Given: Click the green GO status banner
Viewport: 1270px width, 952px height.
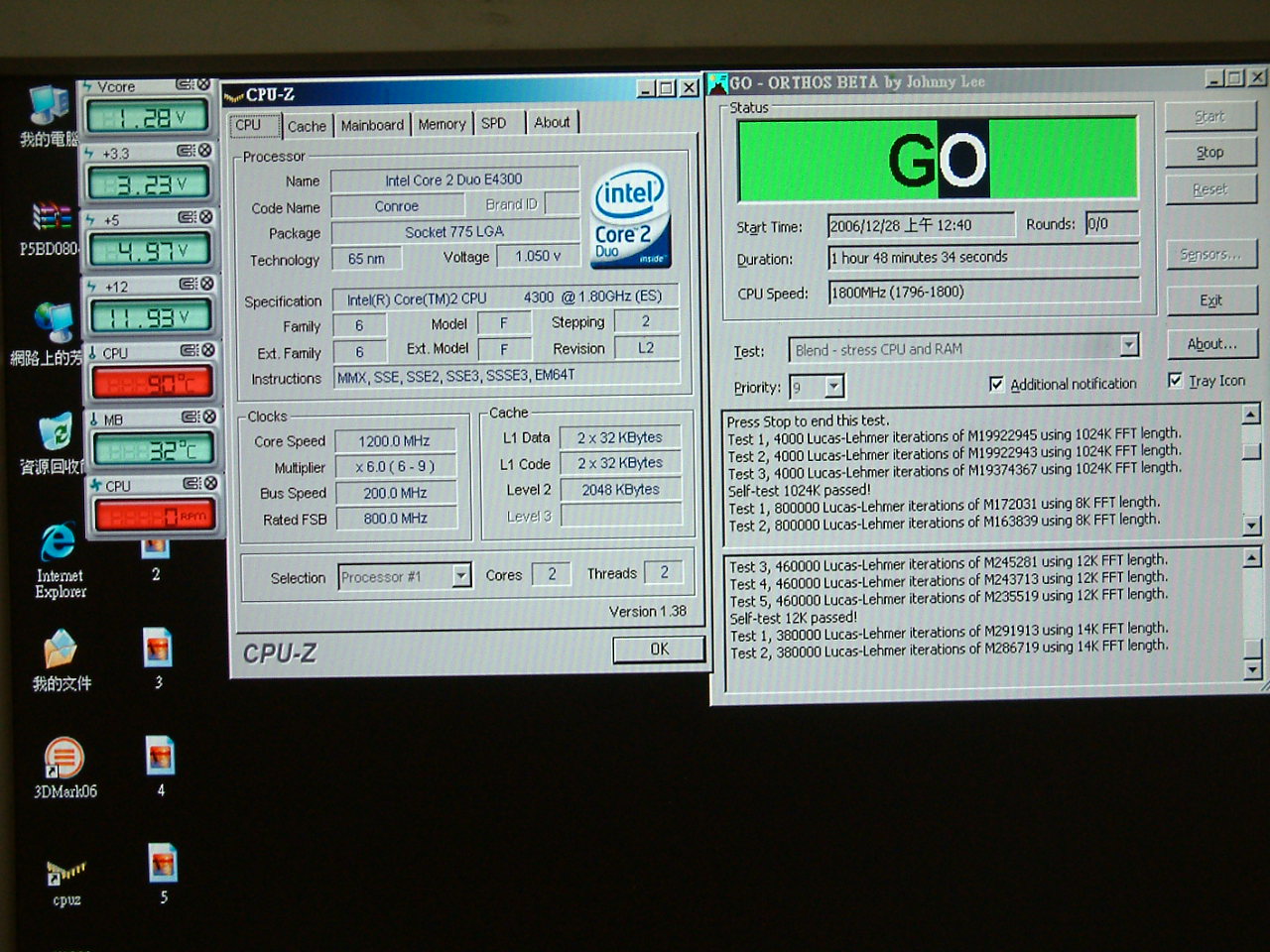Looking at the screenshot, I should (x=938, y=159).
